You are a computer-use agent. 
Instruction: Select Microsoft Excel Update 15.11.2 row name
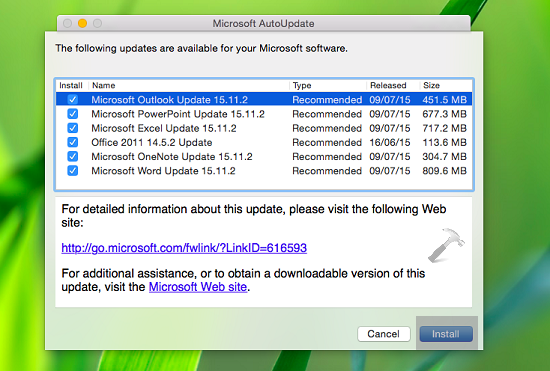point(164,128)
